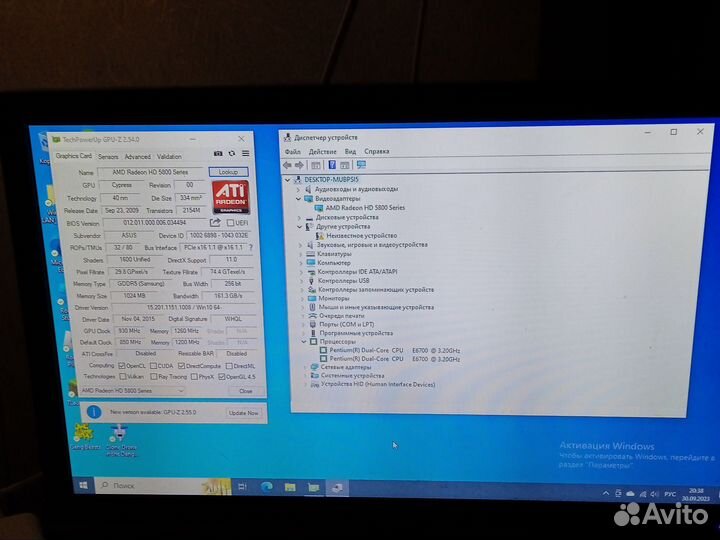Click the blue info icon in the update bar

(94, 412)
